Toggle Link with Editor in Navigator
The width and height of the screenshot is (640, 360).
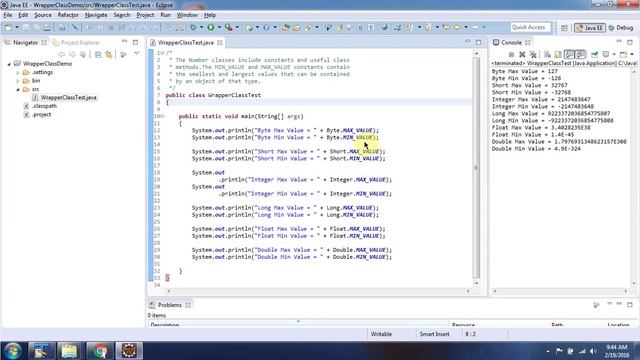pyautogui.click(x=109, y=54)
